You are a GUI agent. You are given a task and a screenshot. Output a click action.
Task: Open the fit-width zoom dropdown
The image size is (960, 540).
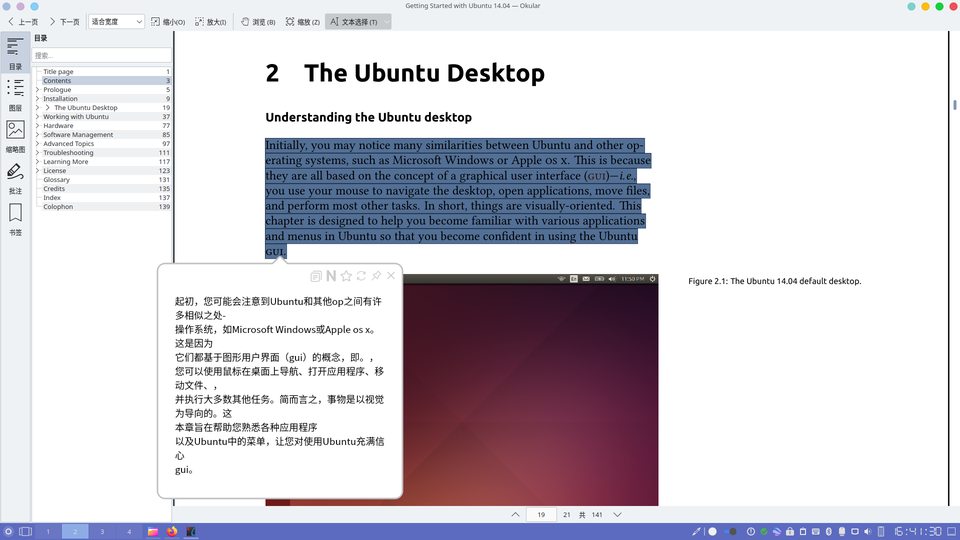pyautogui.click(x=116, y=21)
